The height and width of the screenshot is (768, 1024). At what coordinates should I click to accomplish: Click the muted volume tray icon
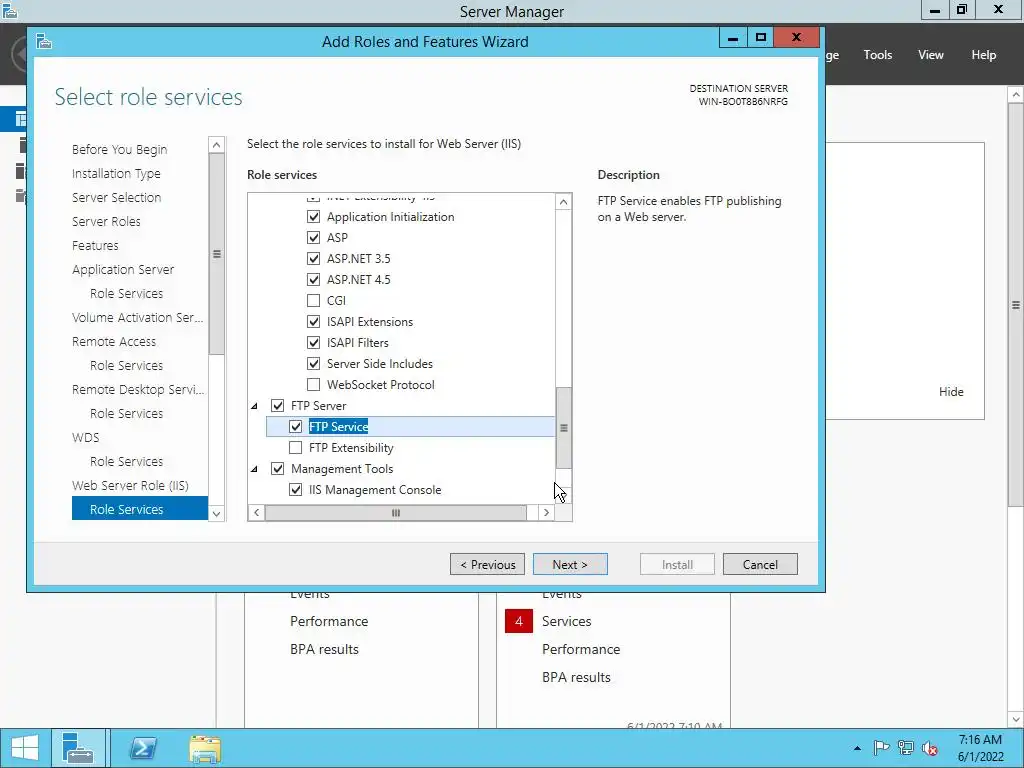[929, 748]
